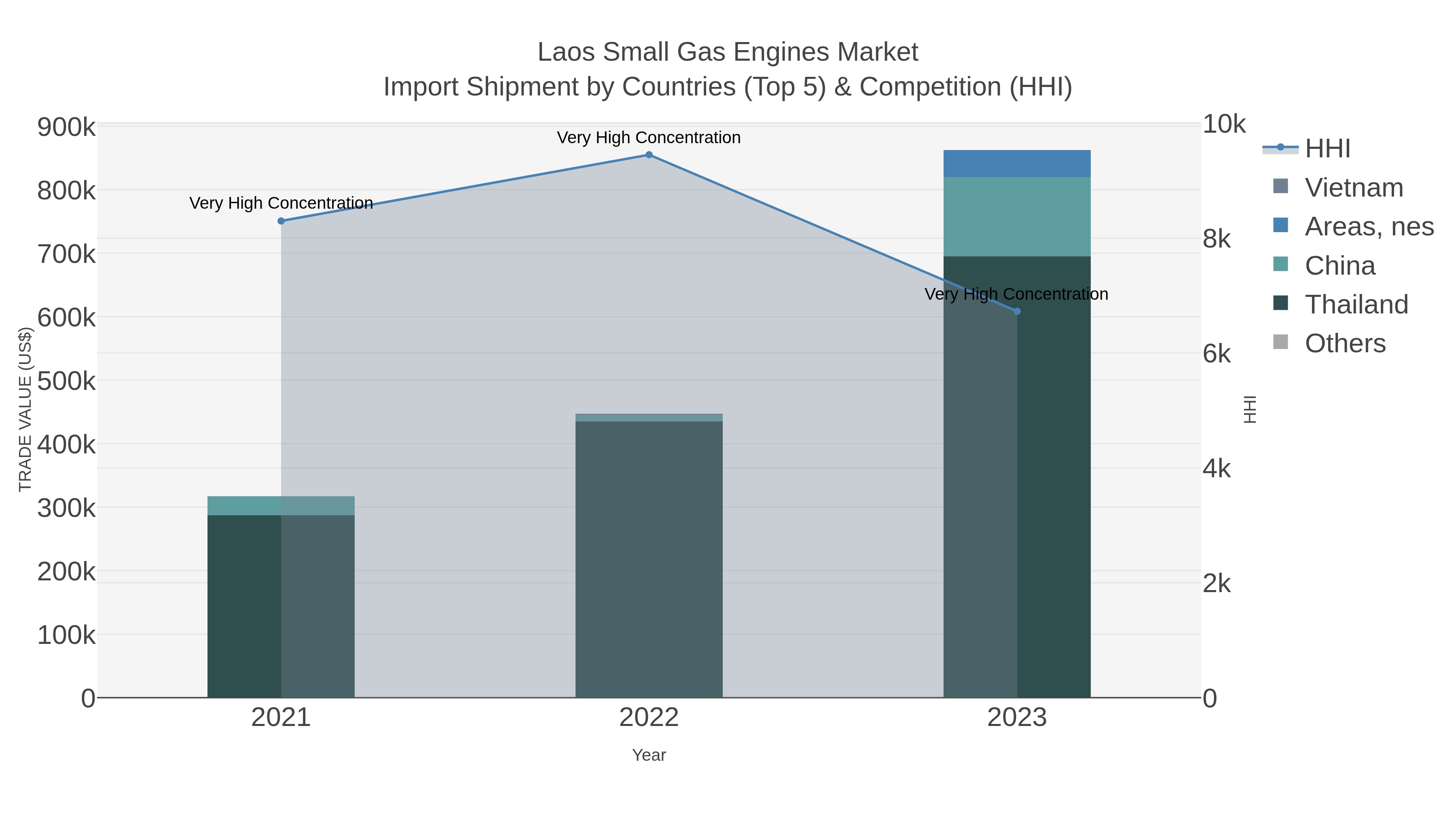Click the 600k left axis tick
The width and height of the screenshot is (1456, 819).
click(x=66, y=317)
